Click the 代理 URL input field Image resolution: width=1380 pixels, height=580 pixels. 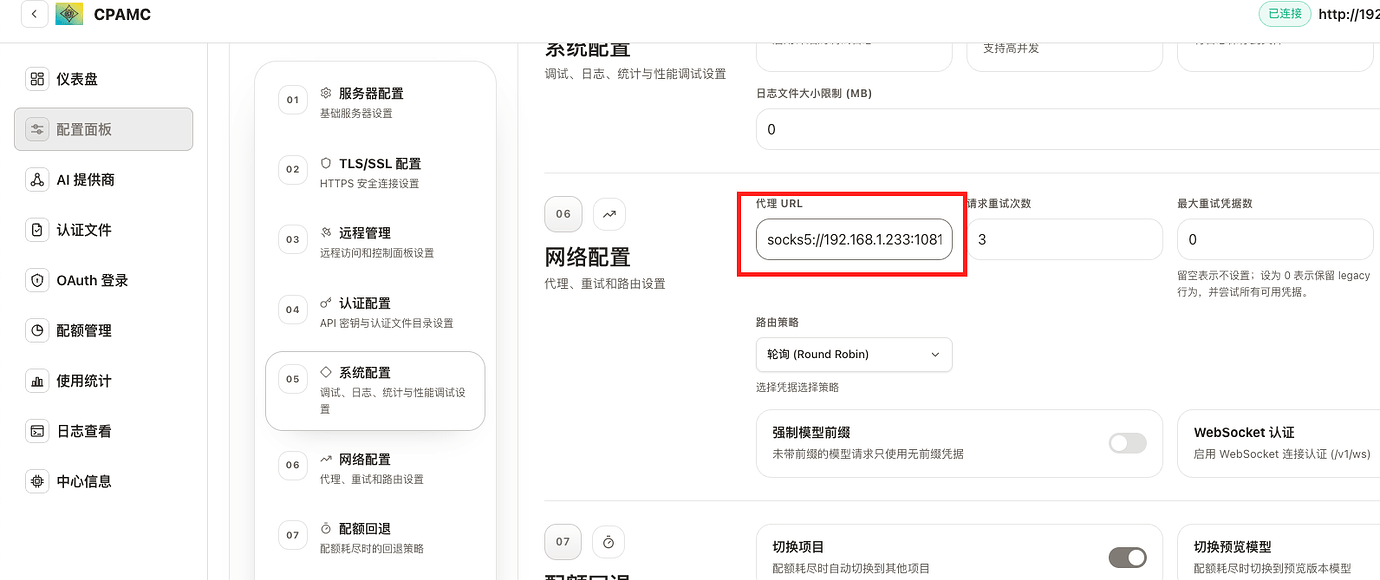[x=854, y=240]
